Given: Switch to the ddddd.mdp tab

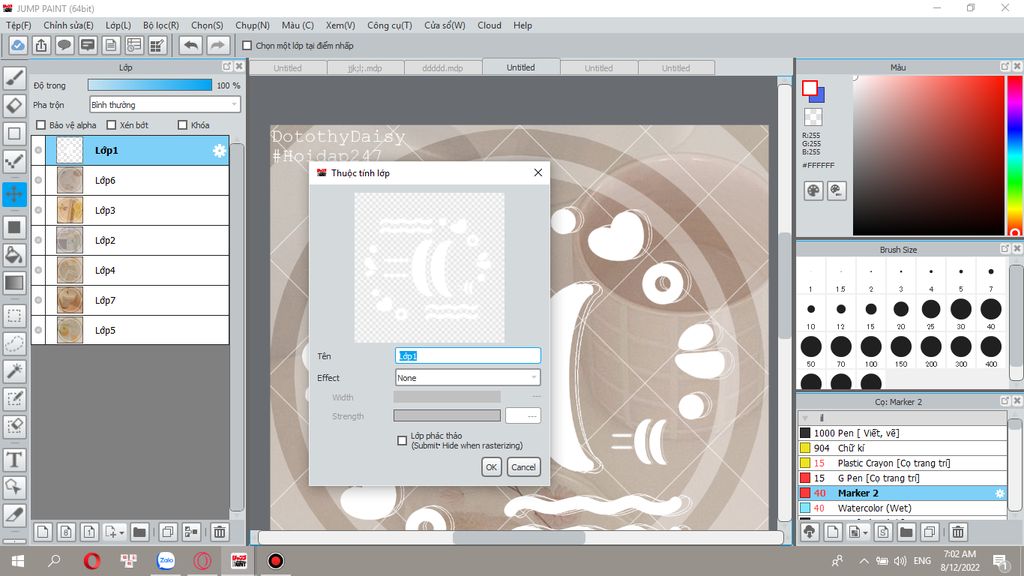Looking at the screenshot, I should (x=443, y=68).
